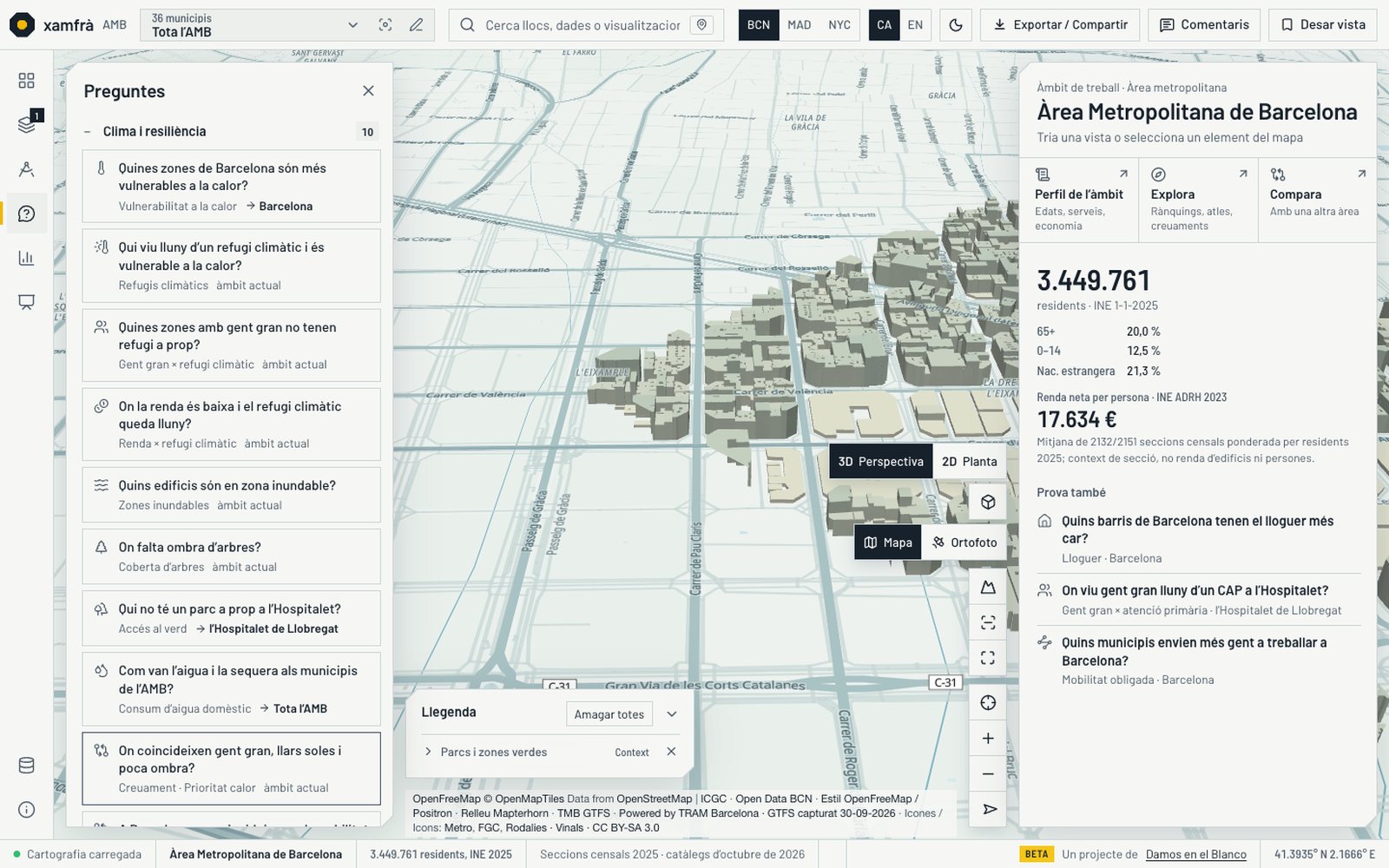The height and width of the screenshot is (868, 1389).
Task: Click the Amagar totes legend button
Action: pyautogui.click(x=609, y=714)
